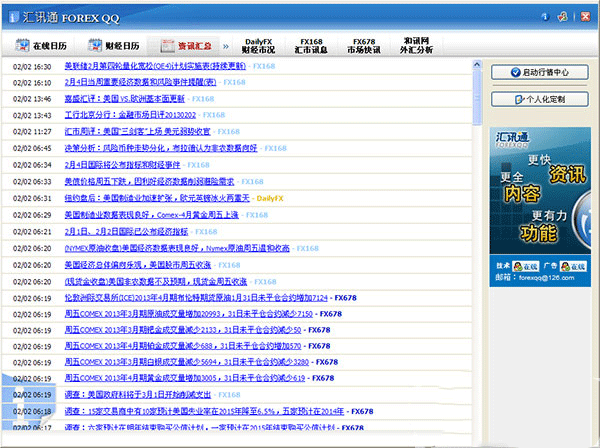Image resolution: width=600 pixels, height=448 pixels.
Task: Click timestamp 02/02 06:45
Action: tap(32, 148)
